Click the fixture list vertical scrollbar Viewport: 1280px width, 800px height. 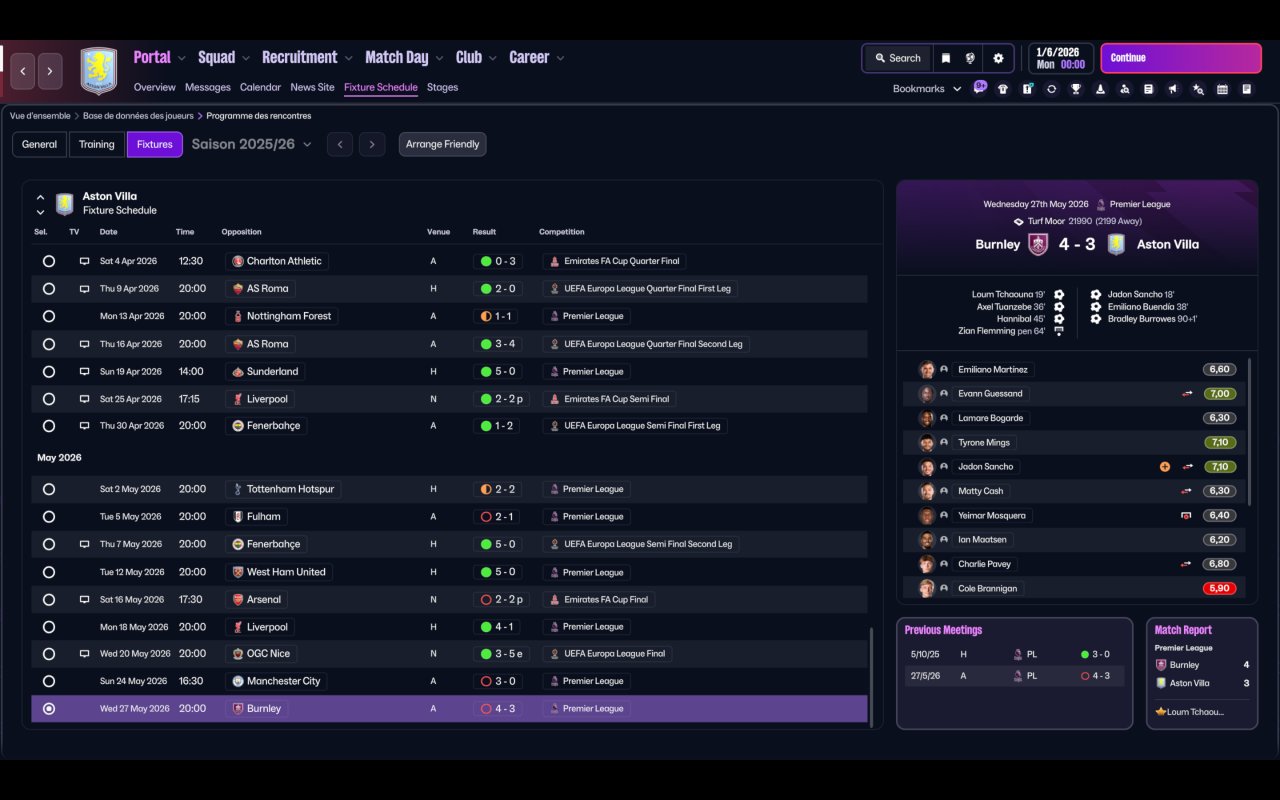[872, 676]
